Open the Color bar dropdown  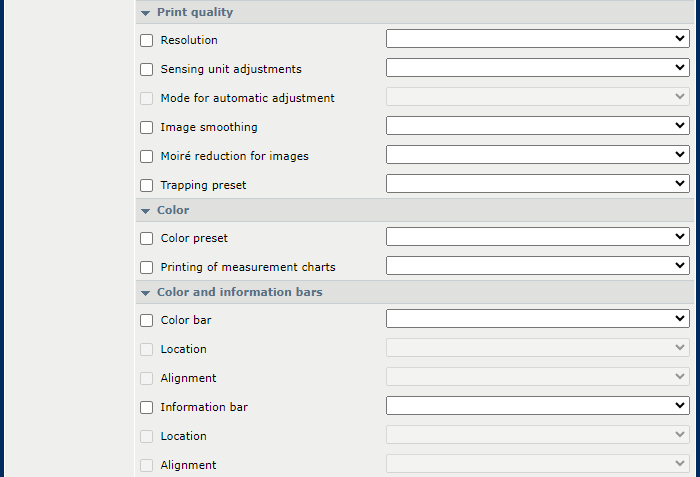tap(538, 319)
